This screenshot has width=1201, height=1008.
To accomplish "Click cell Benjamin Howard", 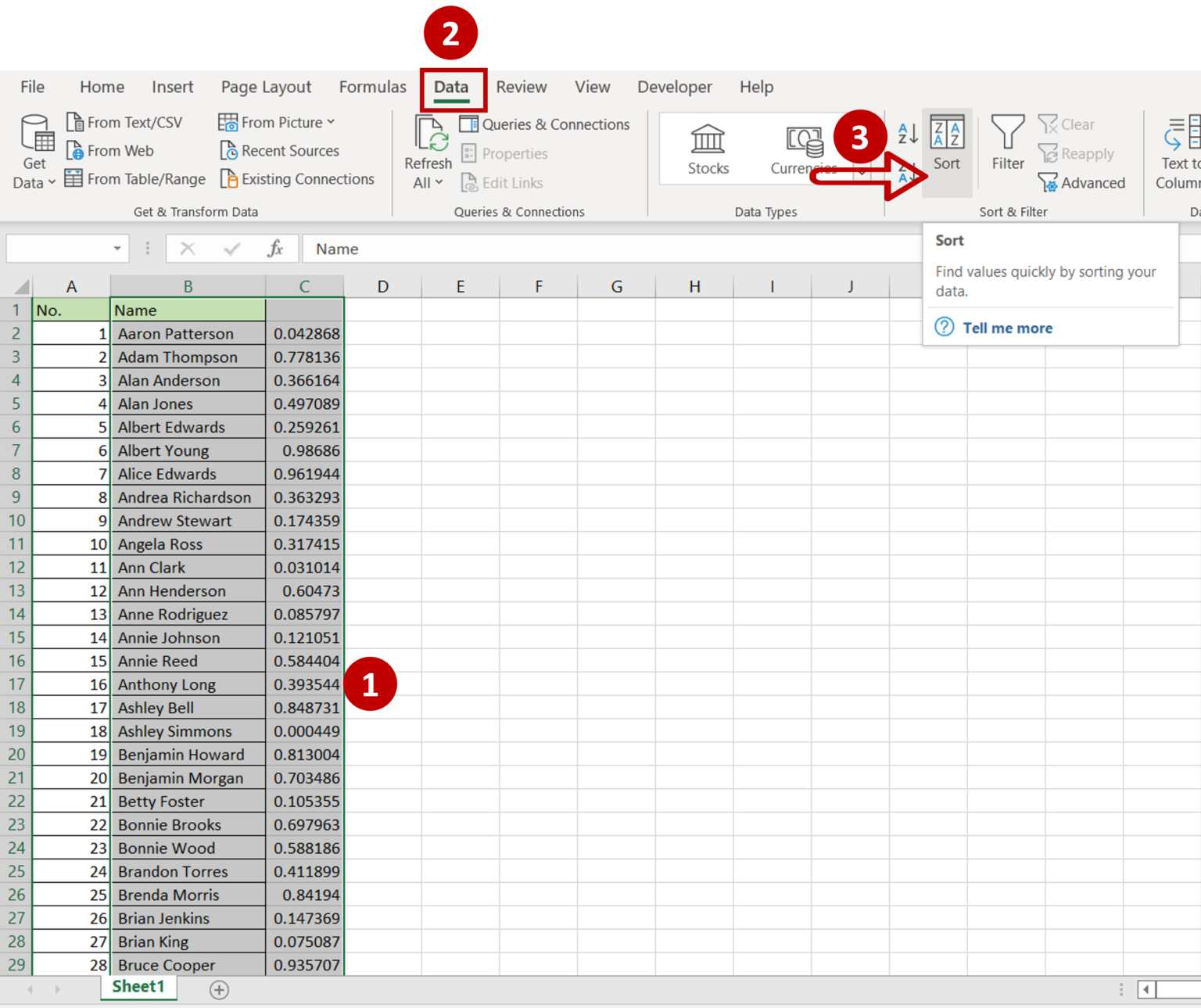I will click(x=188, y=755).
